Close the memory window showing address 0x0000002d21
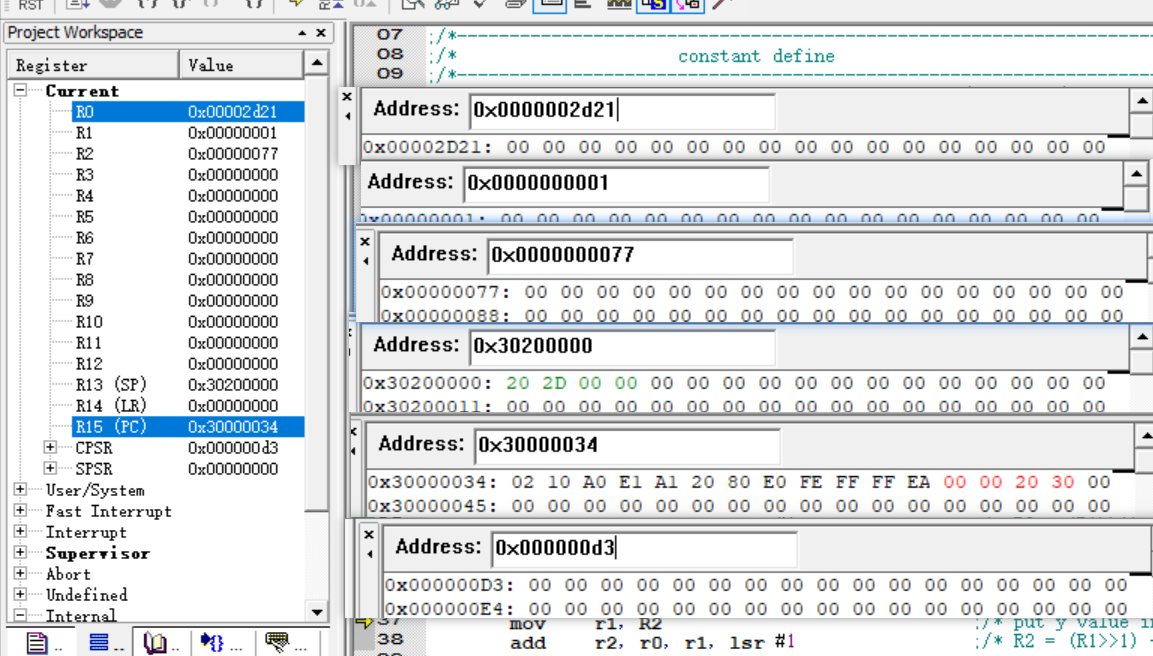1153x656 pixels. (347, 96)
